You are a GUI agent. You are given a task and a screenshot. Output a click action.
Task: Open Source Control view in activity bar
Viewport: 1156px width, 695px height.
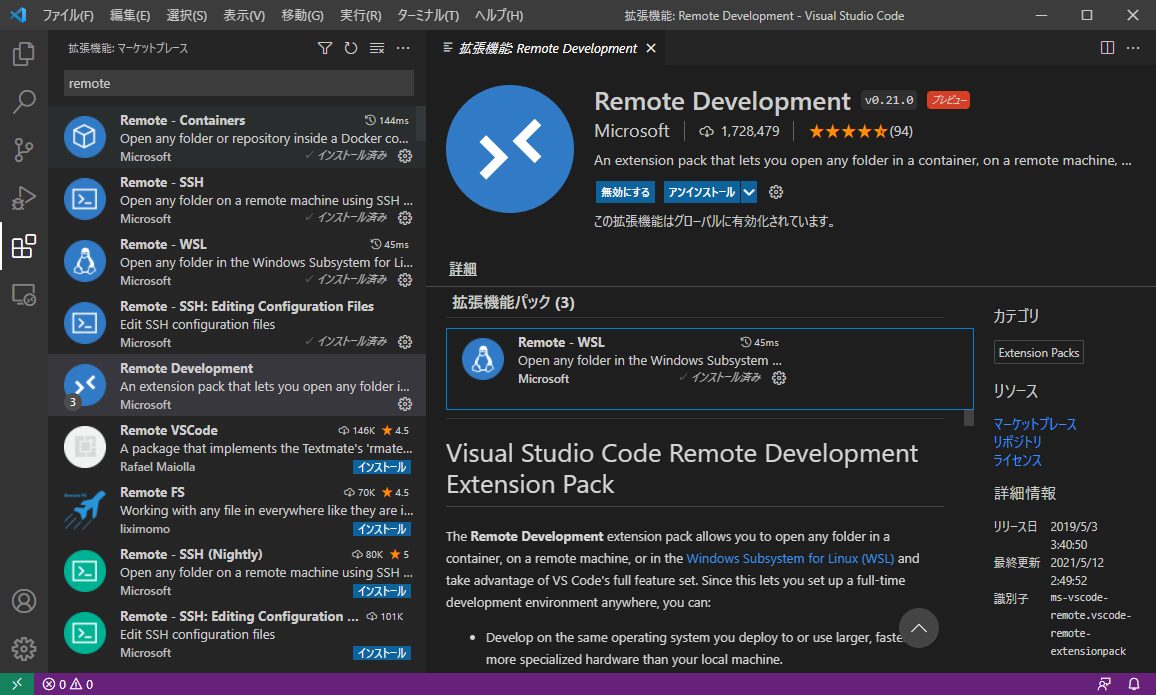click(x=24, y=150)
